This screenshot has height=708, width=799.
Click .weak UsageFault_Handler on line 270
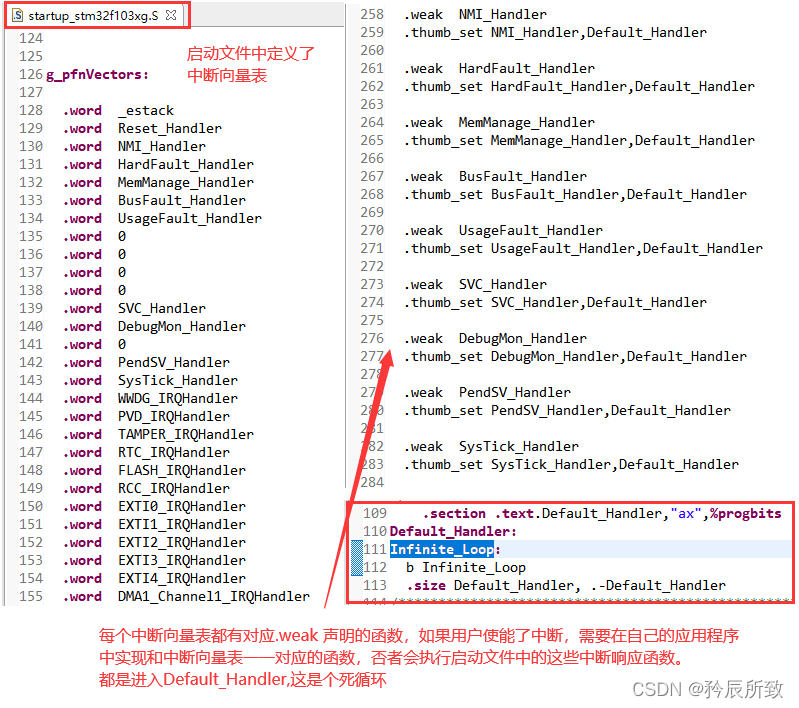coord(503,231)
